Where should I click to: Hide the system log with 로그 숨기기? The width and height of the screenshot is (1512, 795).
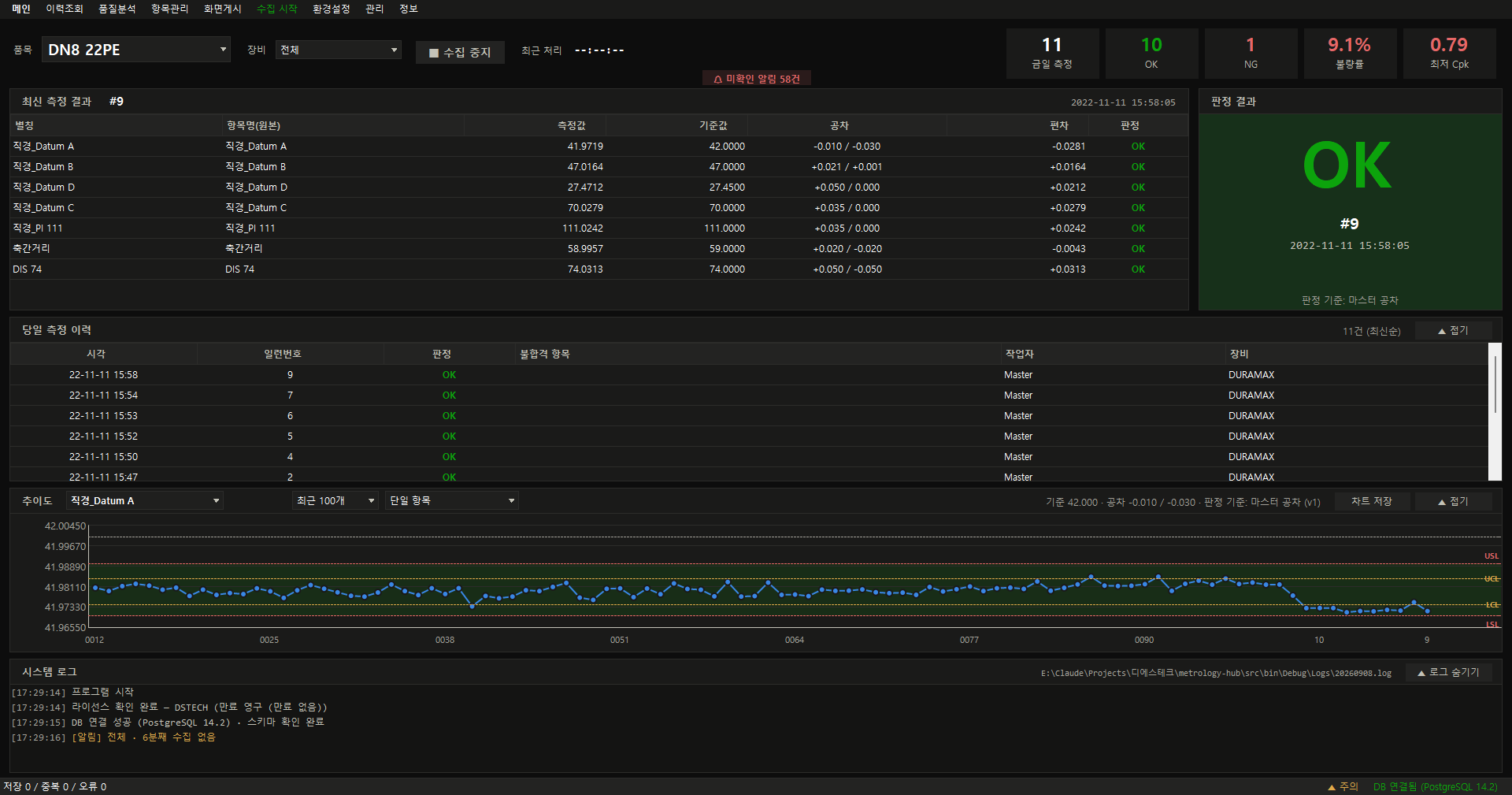click(x=1449, y=673)
